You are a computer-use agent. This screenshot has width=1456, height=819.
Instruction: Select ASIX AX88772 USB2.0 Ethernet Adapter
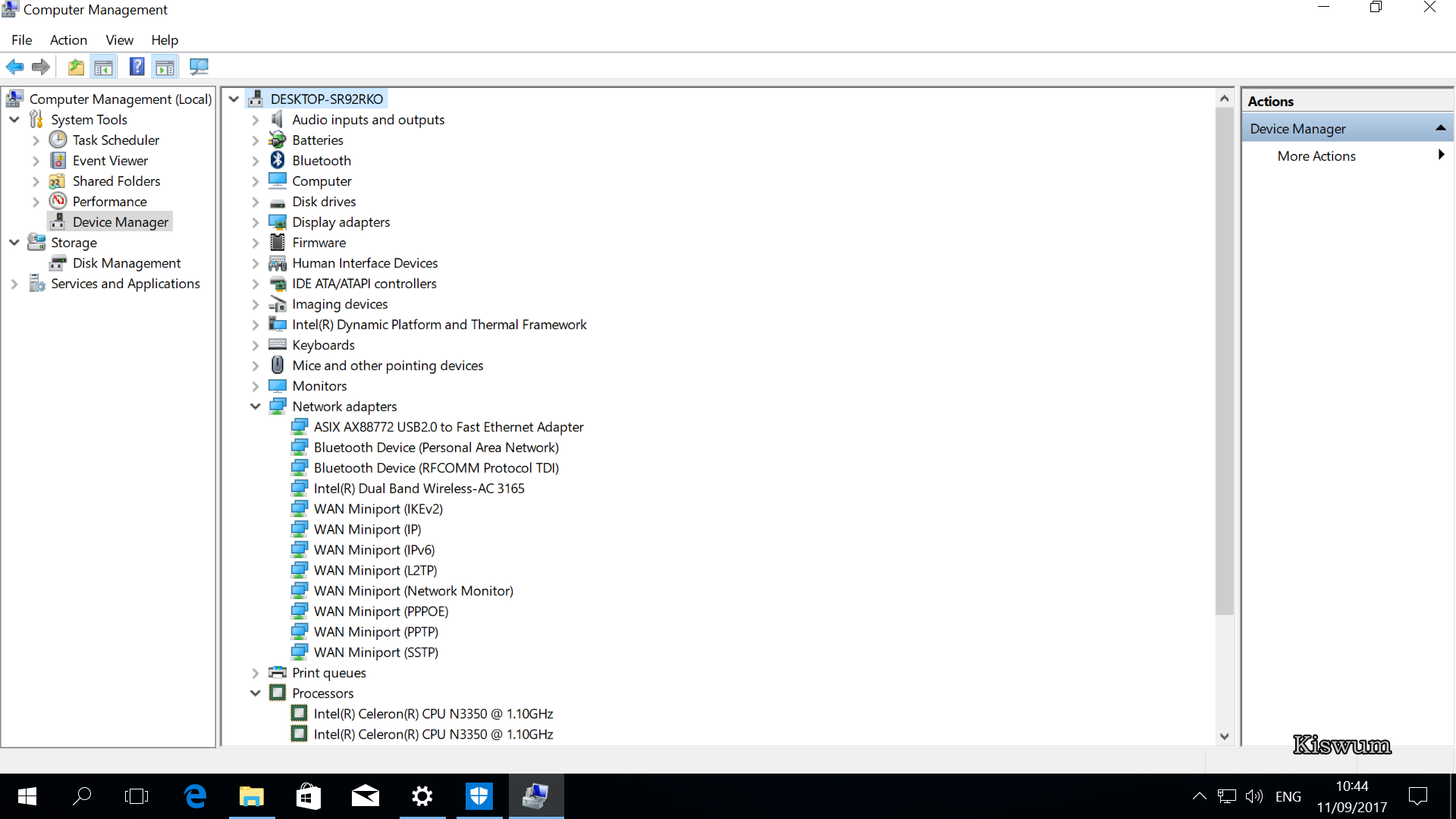point(448,427)
